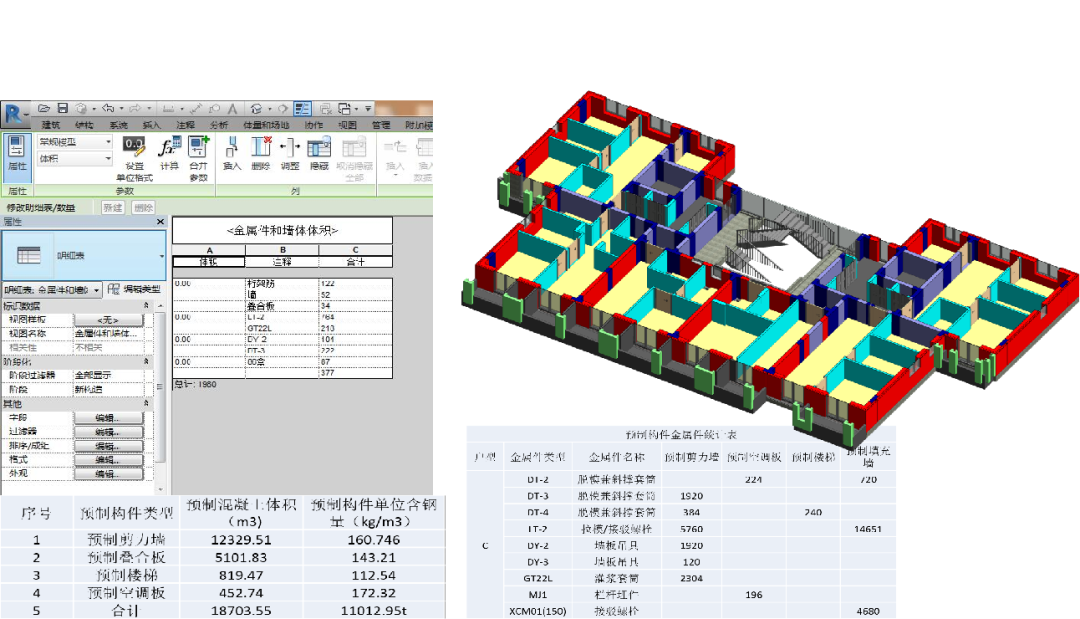Viewport: 1080px width, 619px height.
Task: Collapse the 其他 properties group
Action: click(145, 403)
